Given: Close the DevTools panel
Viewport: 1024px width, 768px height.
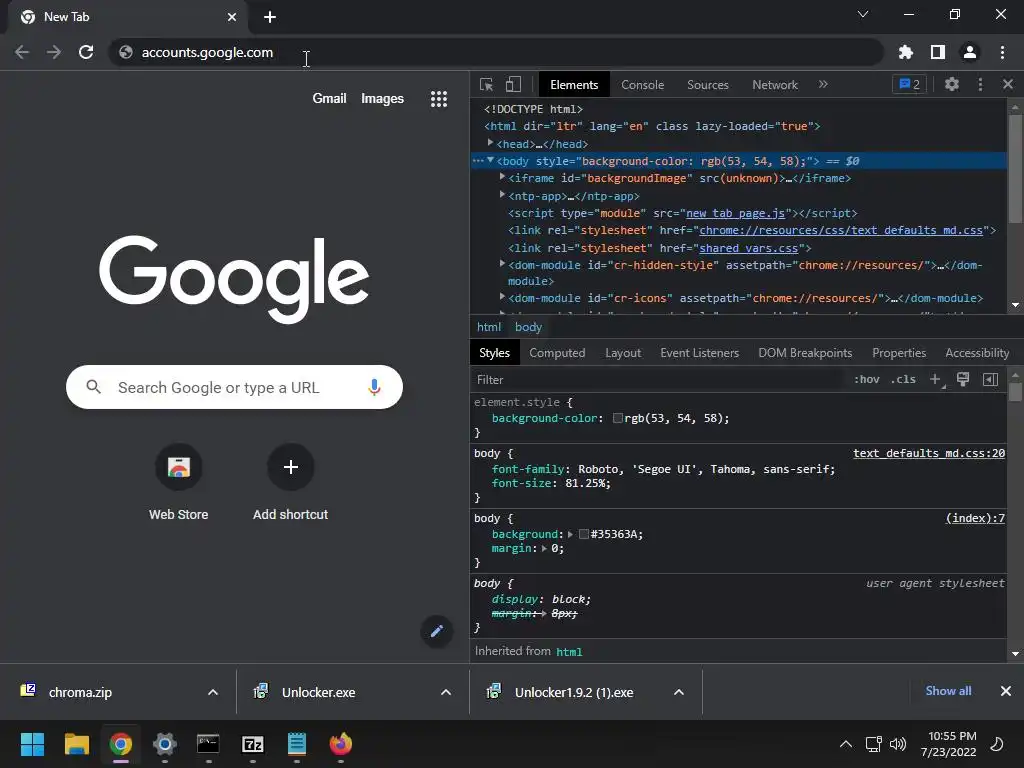Looking at the screenshot, I should pos(1008,84).
